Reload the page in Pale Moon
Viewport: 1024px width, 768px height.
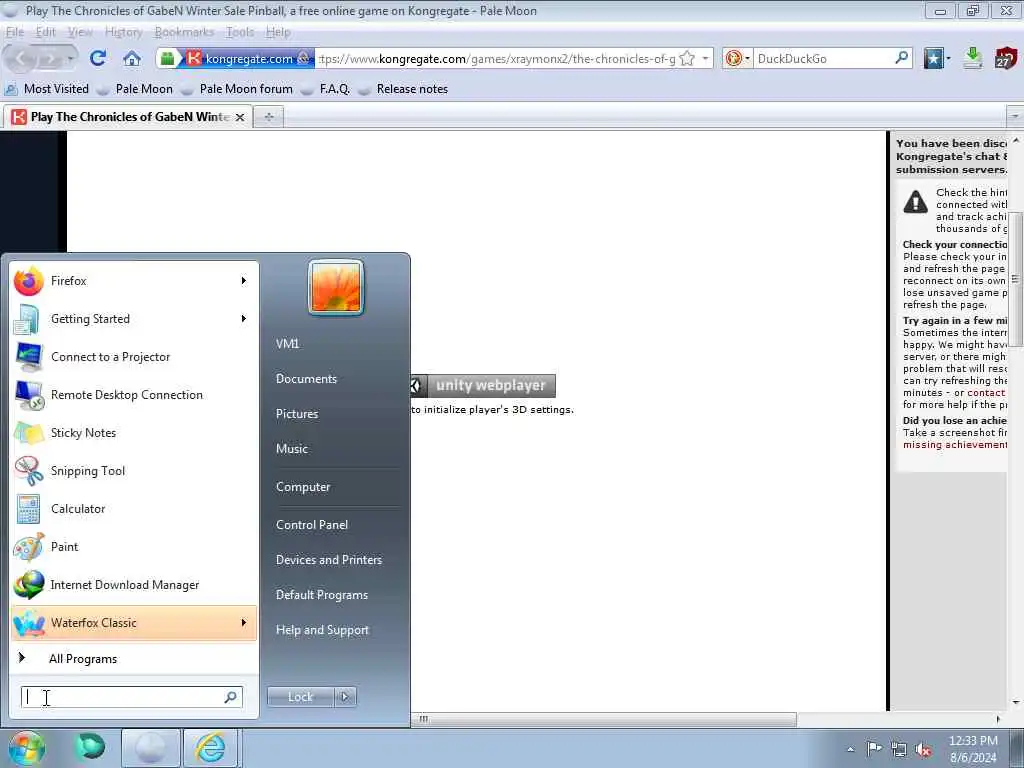coord(98,58)
